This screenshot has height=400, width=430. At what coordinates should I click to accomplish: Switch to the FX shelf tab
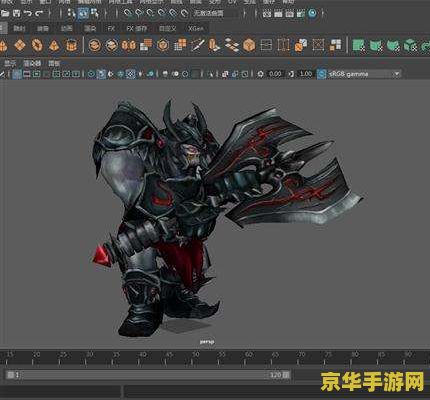(111, 29)
